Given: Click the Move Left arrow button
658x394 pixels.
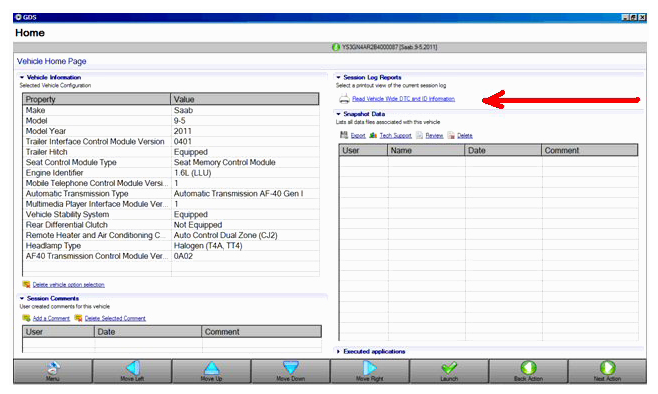Looking at the screenshot, I should tap(132, 371).
